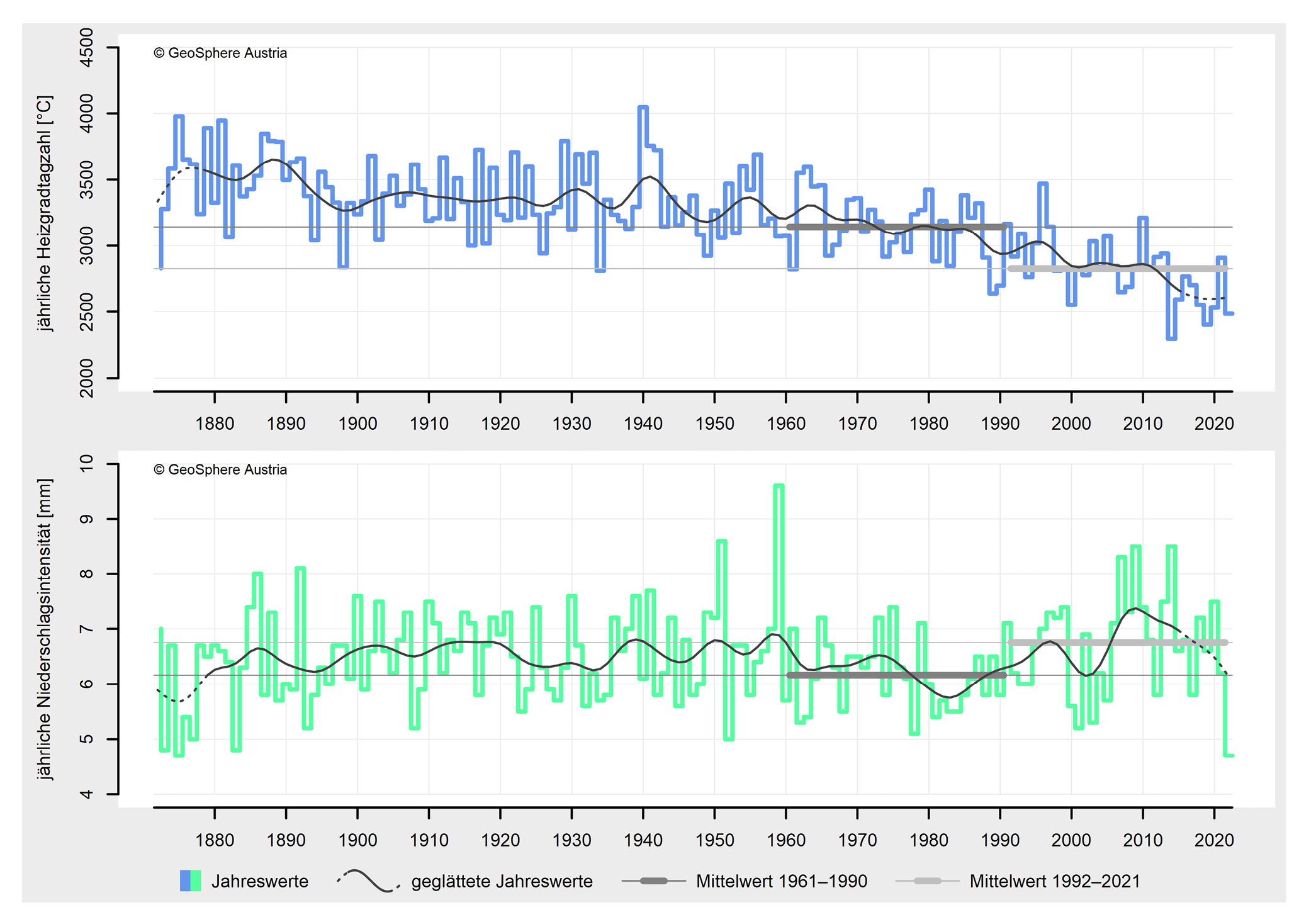Screen dimensions: 1316x922
Task: Click the geglättete Jahreswerte legend text
Action: 502,881
